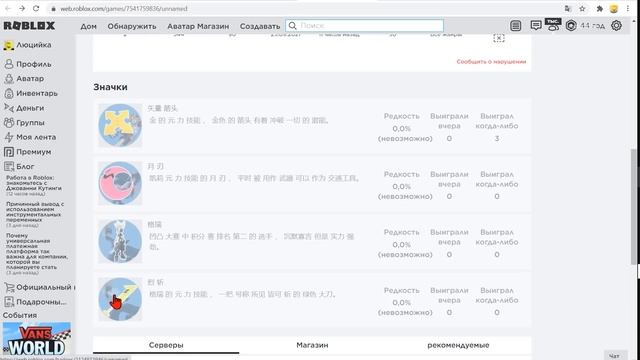
Task: Open blog post Причинный вывод
Action: pos(35,214)
